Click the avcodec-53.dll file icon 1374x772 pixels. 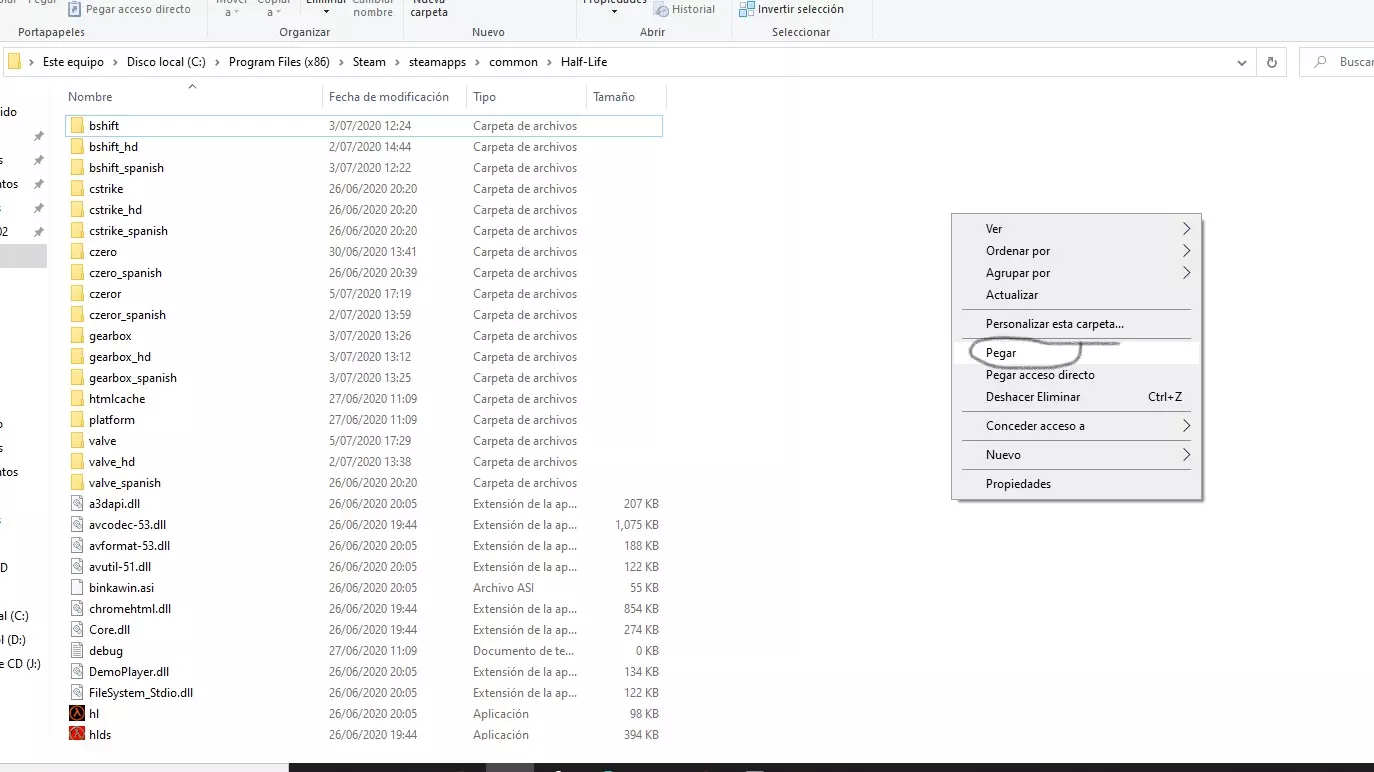point(78,525)
